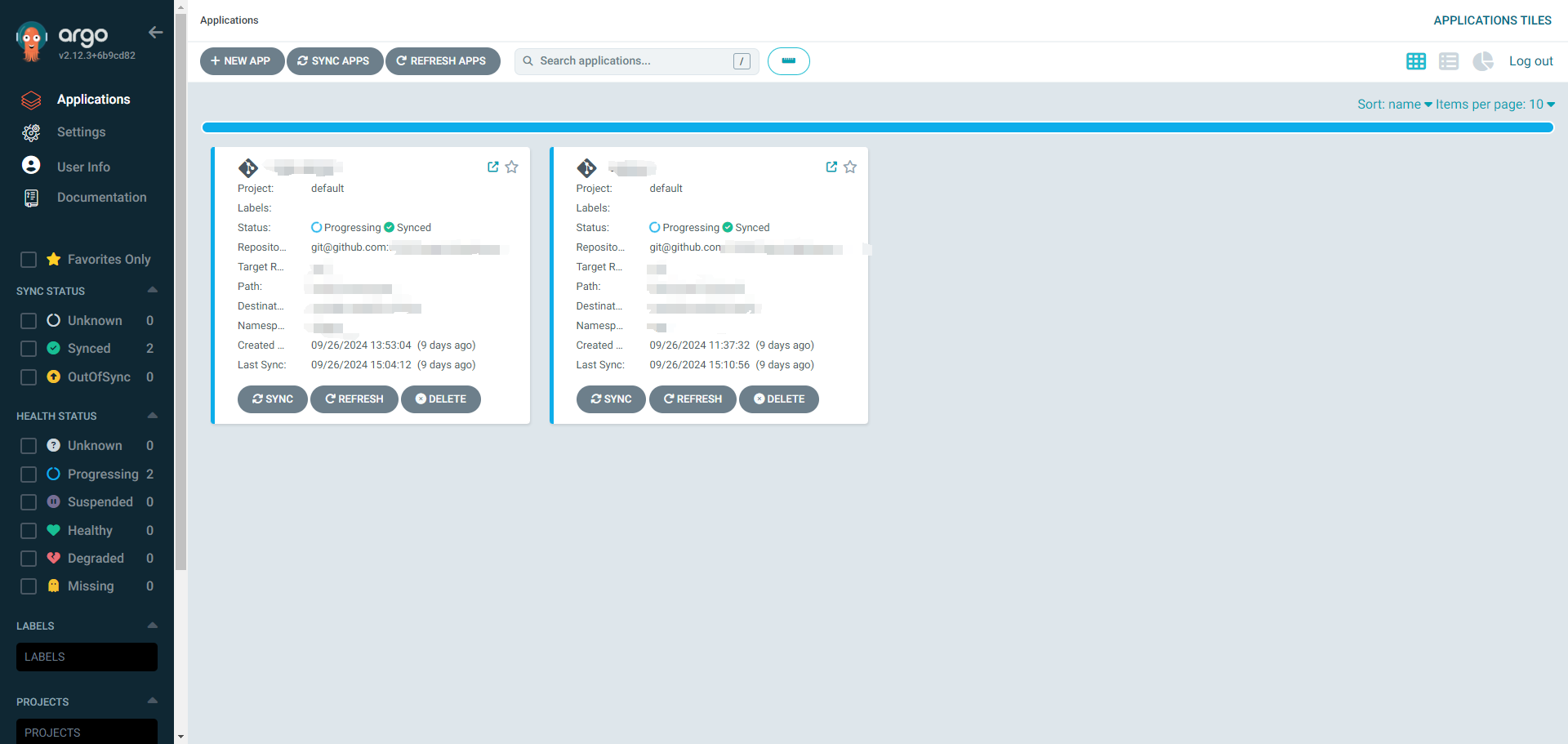This screenshot has width=1568, height=744.
Task: Open external link icon on second app card
Action: click(831, 167)
